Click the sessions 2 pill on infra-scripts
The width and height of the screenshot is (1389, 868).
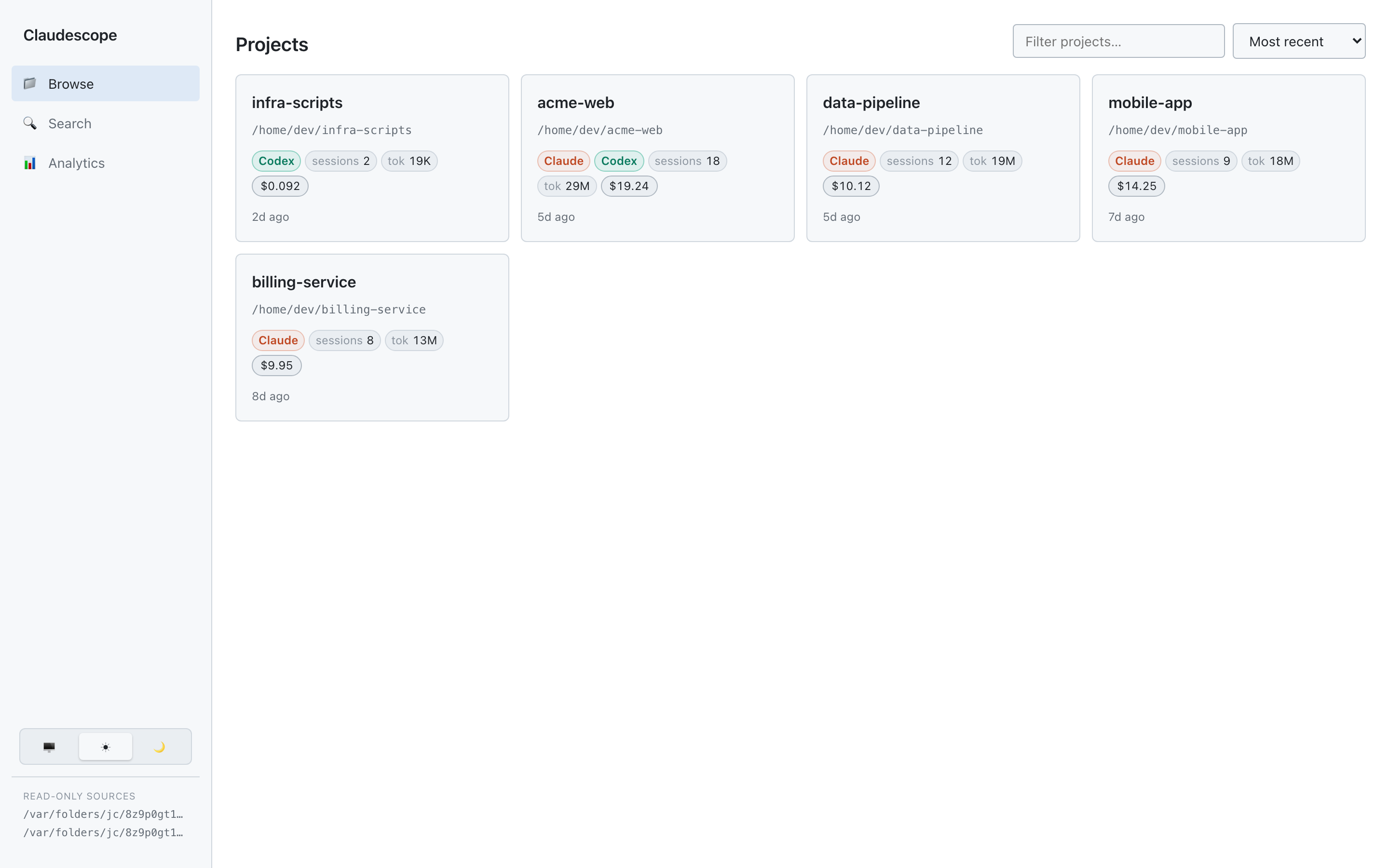(x=340, y=162)
